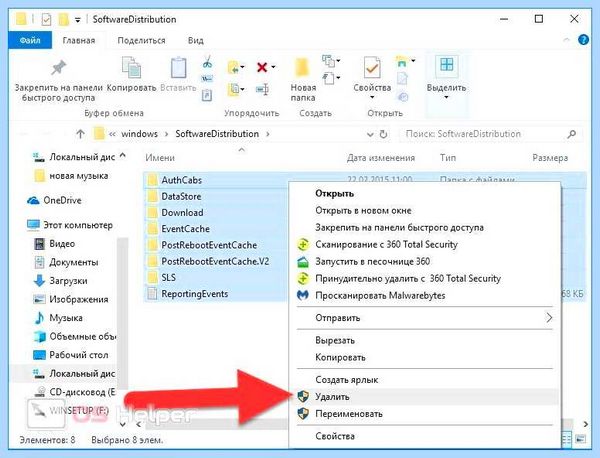The height and width of the screenshot is (458, 600).
Task: Choose Сканирование с 360 Total Security
Action: click(425, 244)
